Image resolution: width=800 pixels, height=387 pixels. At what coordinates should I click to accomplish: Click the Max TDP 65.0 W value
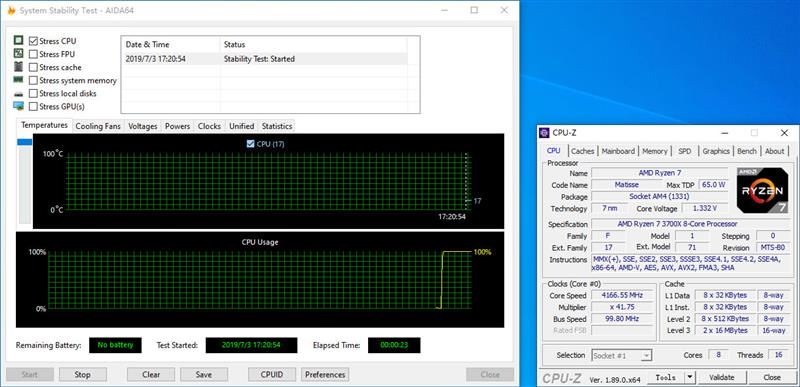tap(713, 185)
